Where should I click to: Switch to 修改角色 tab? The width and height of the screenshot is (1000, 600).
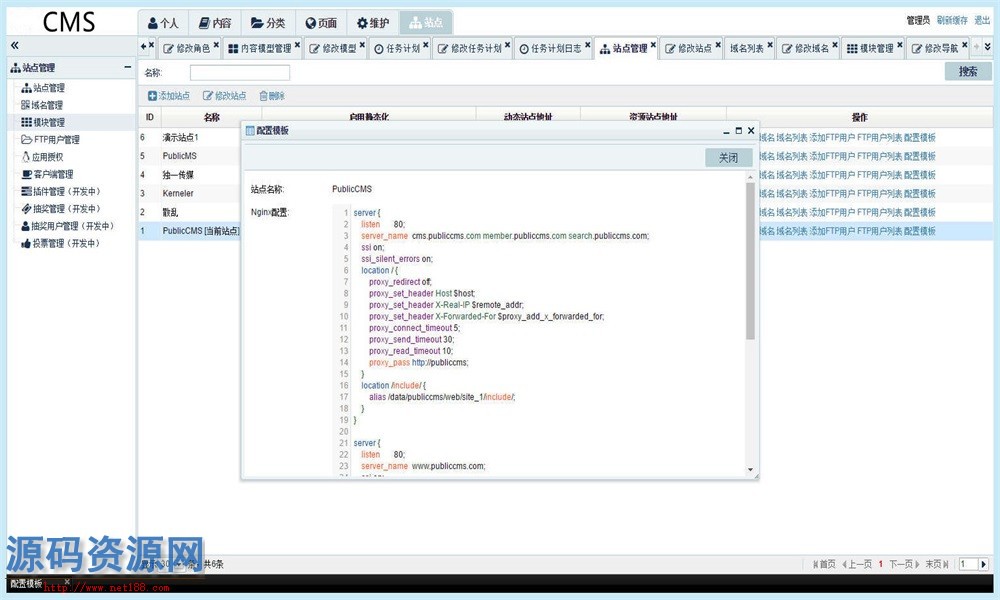tap(187, 48)
